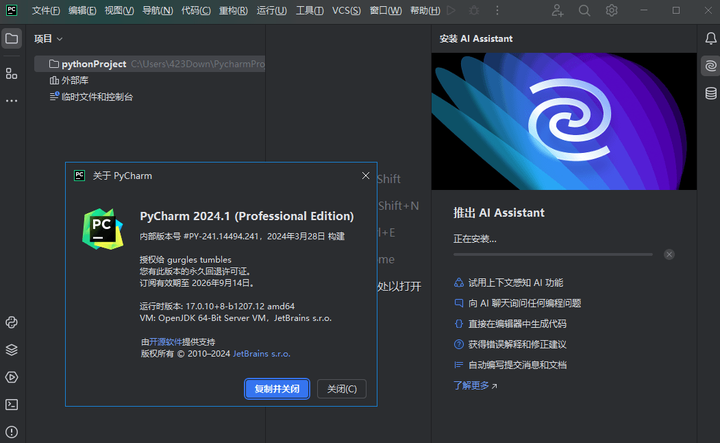Open the 编辑(E) menu
The width and height of the screenshot is (720, 443).
(x=82, y=10)
